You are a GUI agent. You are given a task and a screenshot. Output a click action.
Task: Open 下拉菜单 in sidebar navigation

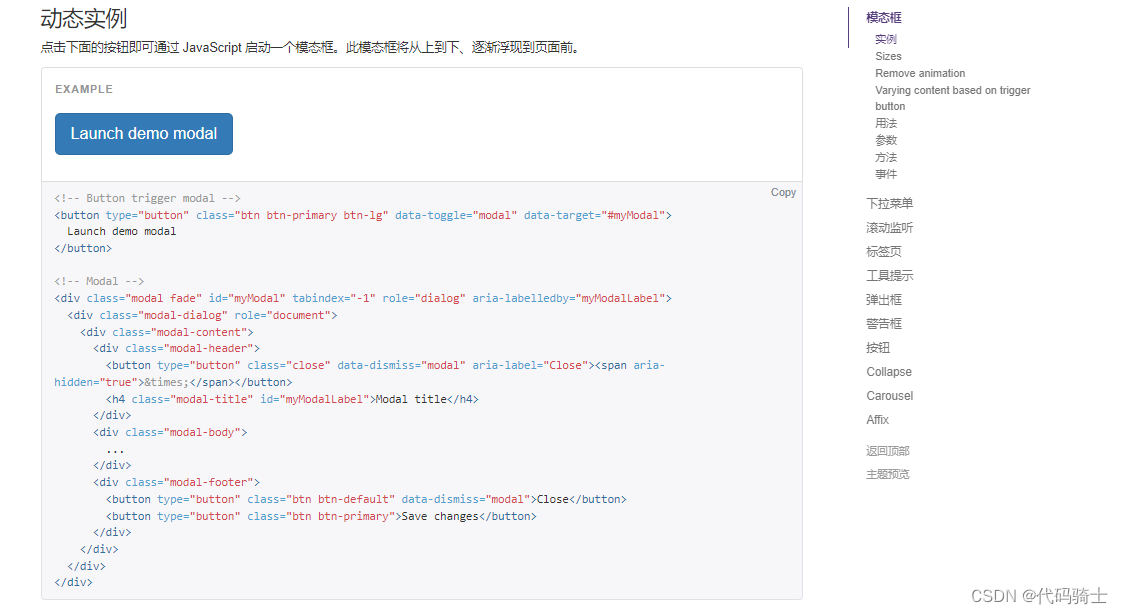pos(889,204)
